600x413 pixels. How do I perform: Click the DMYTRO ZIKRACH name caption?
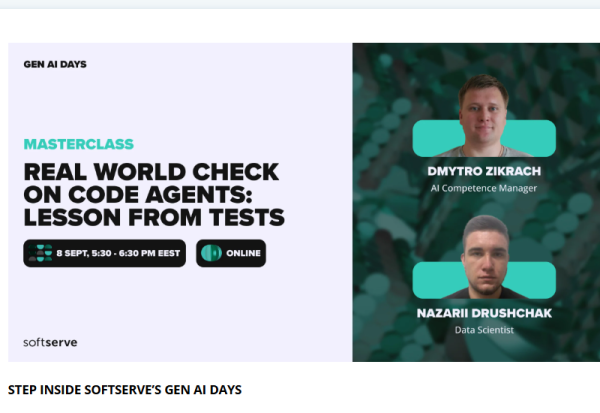point(484,171)
